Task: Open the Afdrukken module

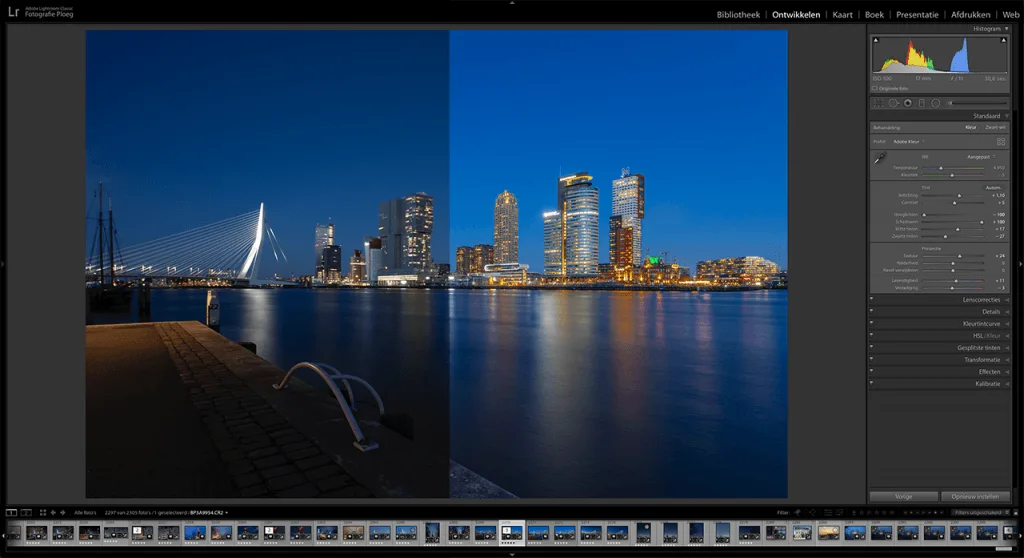Action: coord(970,14)
